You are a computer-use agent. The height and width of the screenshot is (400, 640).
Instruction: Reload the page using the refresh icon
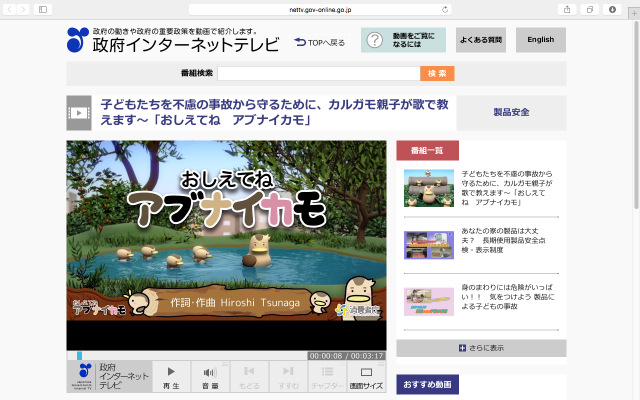445,9
